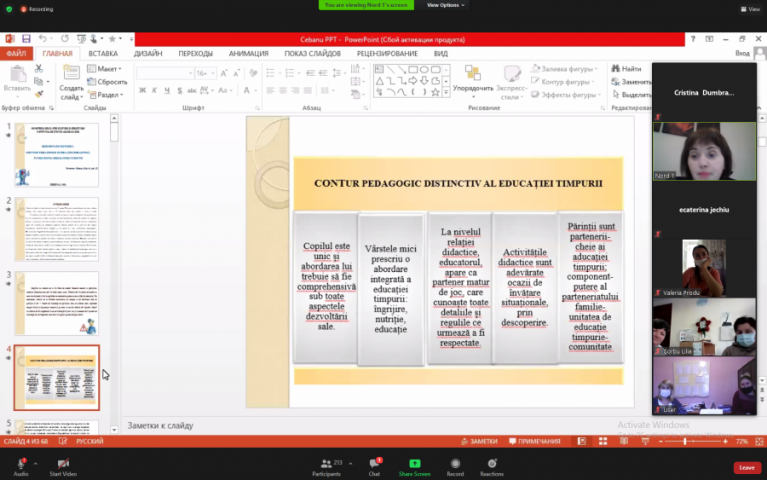
Task: Click the Record icon in Zoom toolbar
Action: pyautogui.click(x=455, y=463)
